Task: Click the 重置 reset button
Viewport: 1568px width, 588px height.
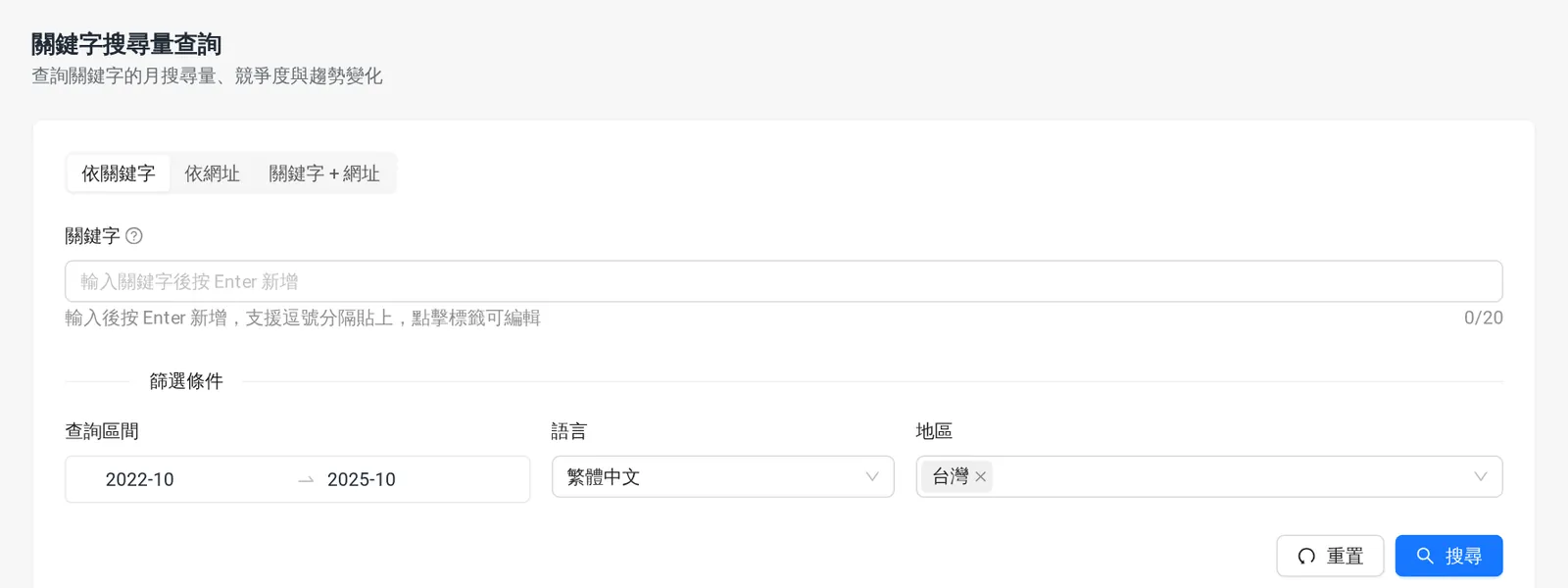Action: pyautogui.click(x=1330, y=556)
